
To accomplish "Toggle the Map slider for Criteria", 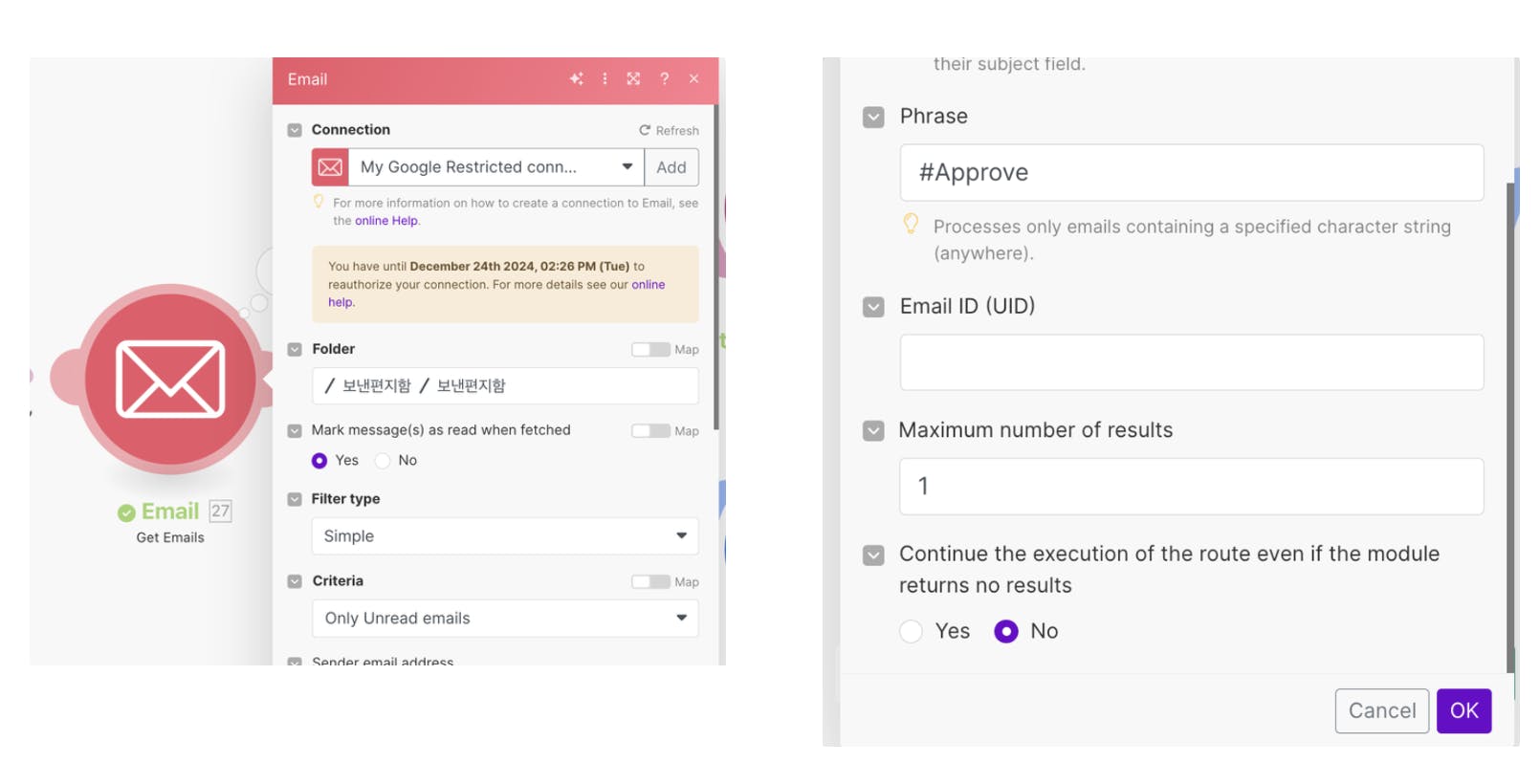I will tap(650, 582).
